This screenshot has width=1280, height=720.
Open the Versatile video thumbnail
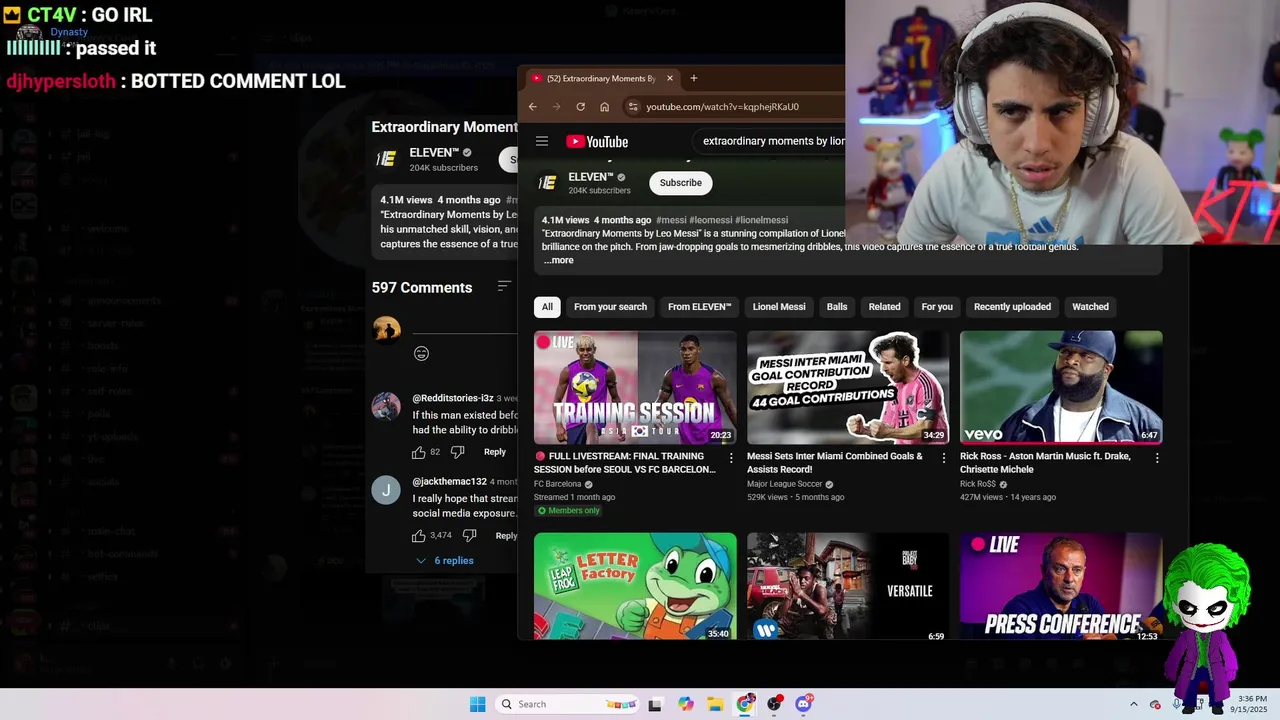tap(848, 586)
